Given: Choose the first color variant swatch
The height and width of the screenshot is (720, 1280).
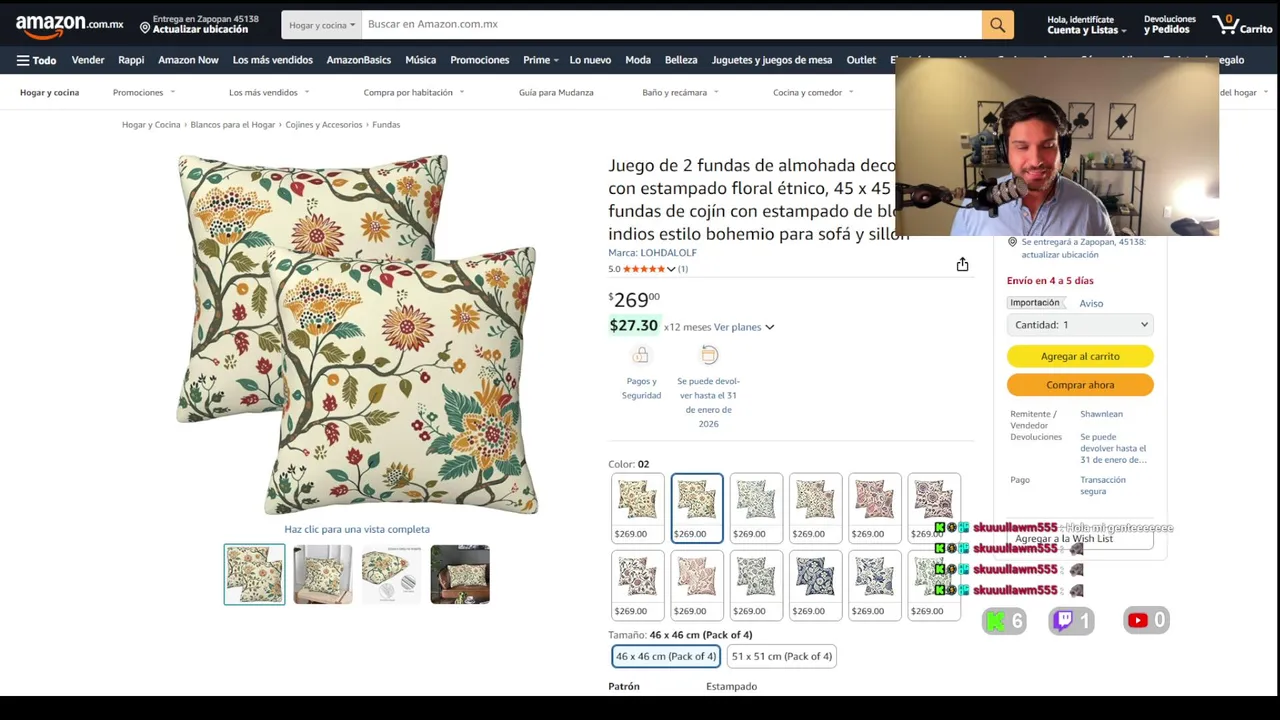Looking at the screenshot, I should pos(637,508).
